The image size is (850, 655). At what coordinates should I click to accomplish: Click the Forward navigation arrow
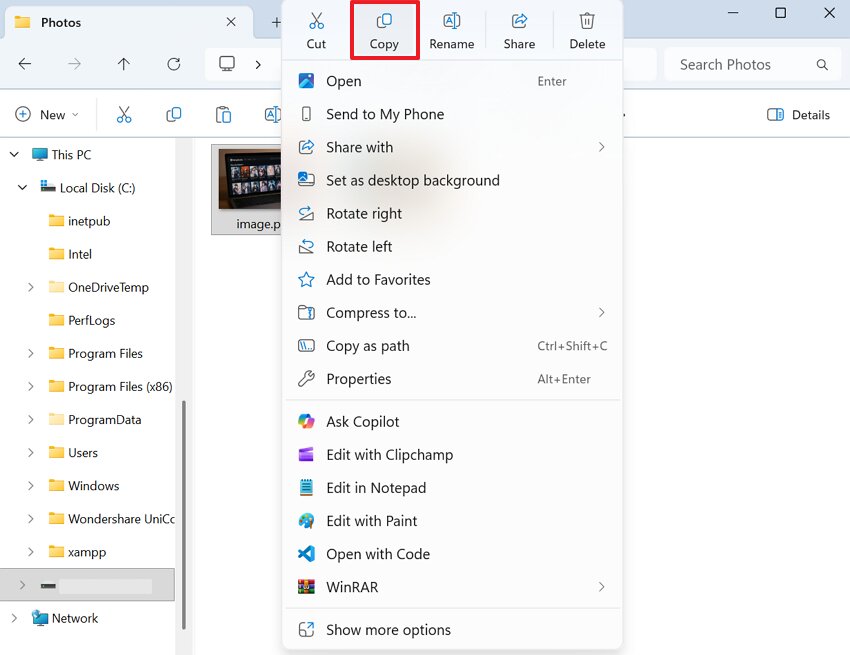click(x=74, y=64)
